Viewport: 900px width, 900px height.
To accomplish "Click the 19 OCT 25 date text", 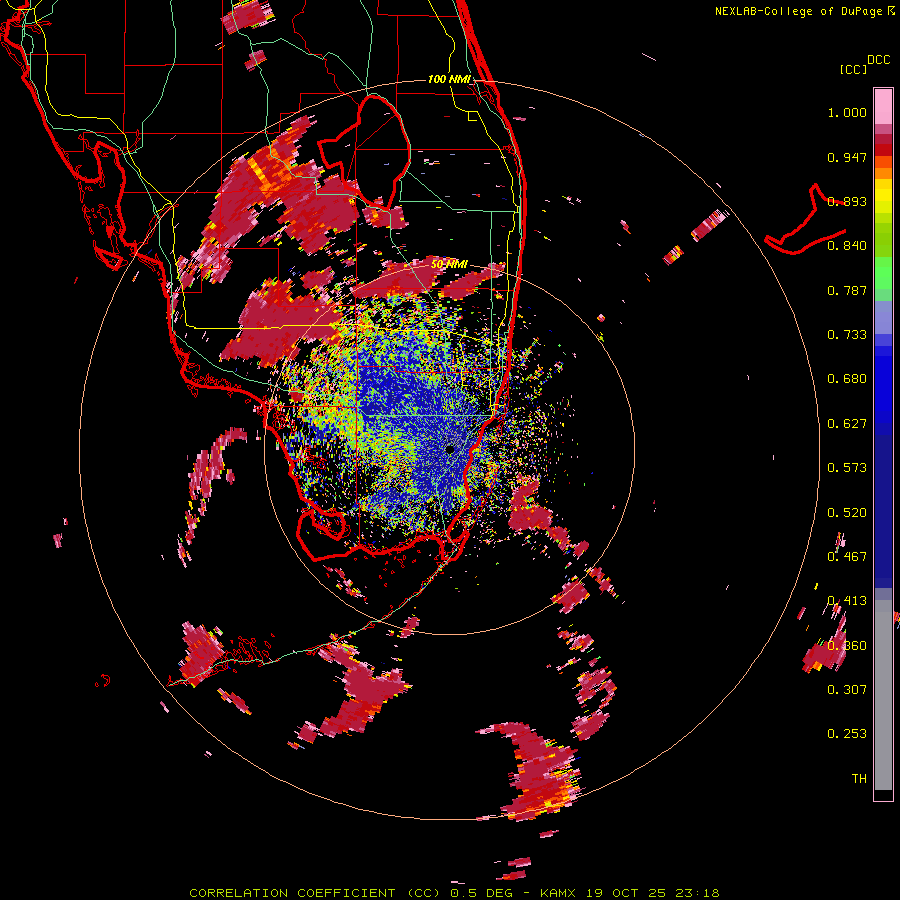I will pos(626,893).
